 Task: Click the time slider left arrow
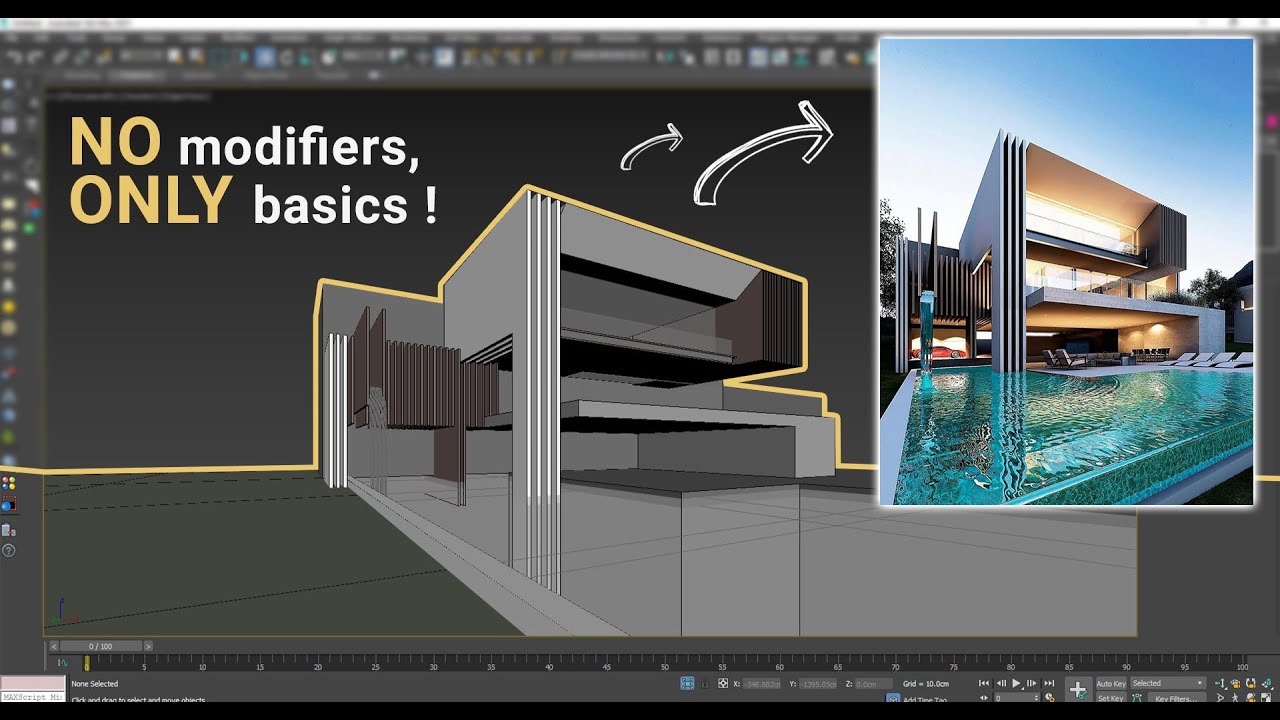[x=54, y=646]
